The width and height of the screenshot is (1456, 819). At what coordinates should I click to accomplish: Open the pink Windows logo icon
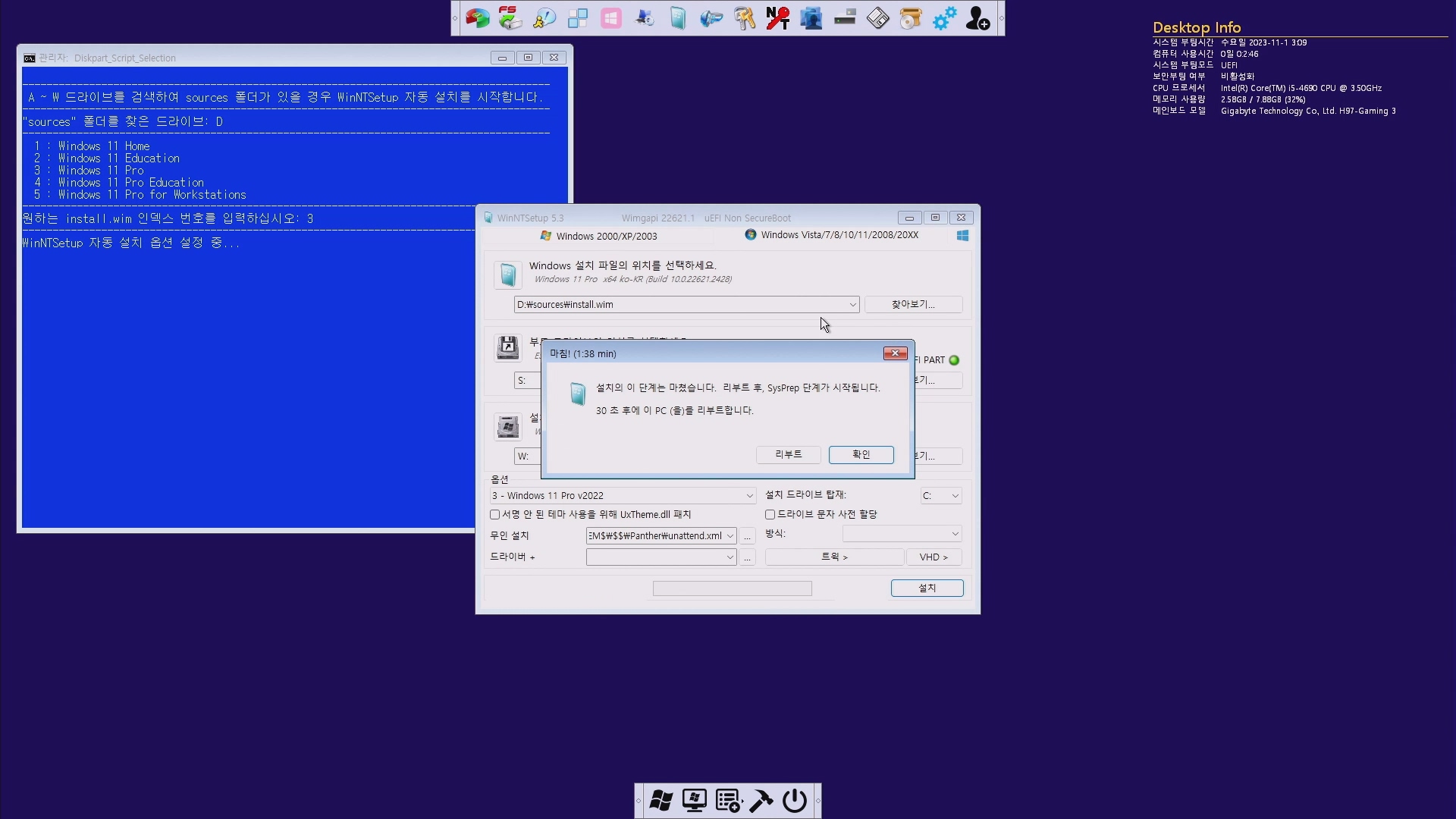(x=611, y=18)
